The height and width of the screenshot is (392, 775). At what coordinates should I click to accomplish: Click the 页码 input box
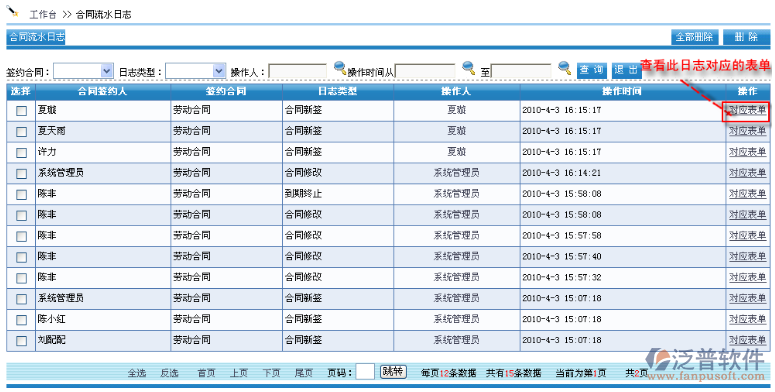[365, 372]
